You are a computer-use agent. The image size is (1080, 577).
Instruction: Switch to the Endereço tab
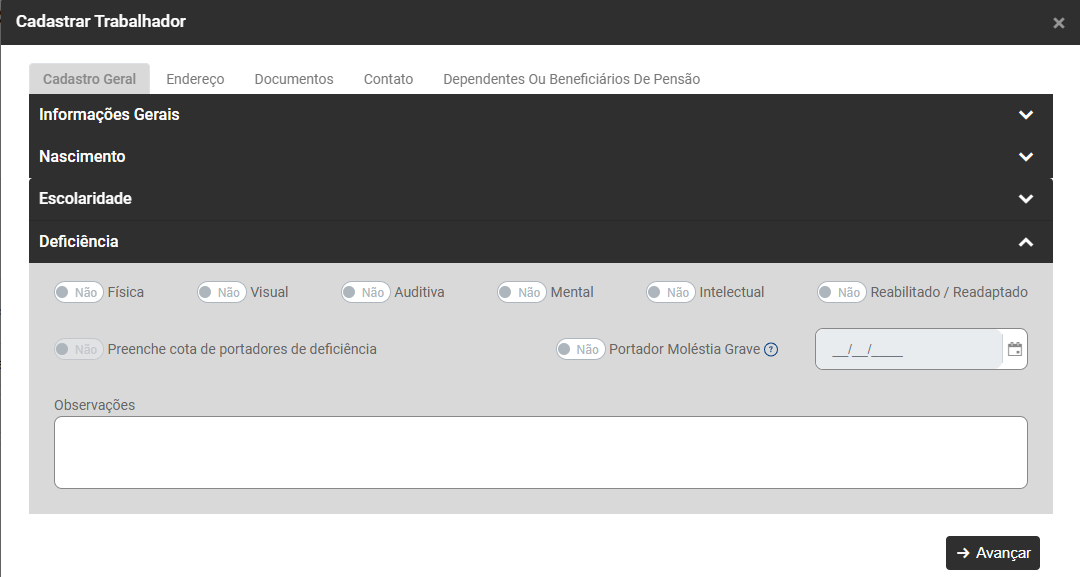[195, 79]
